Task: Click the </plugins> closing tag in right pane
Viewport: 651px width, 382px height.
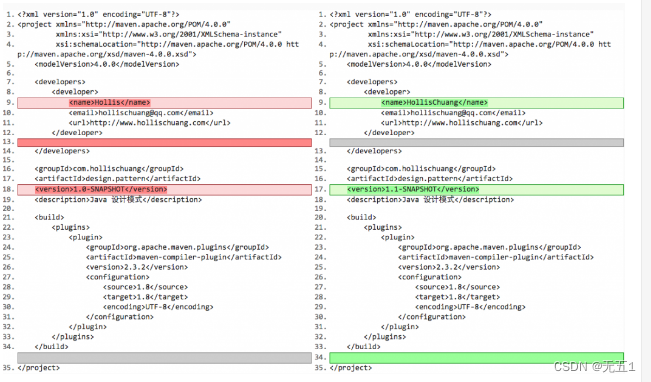Action: 385,337
